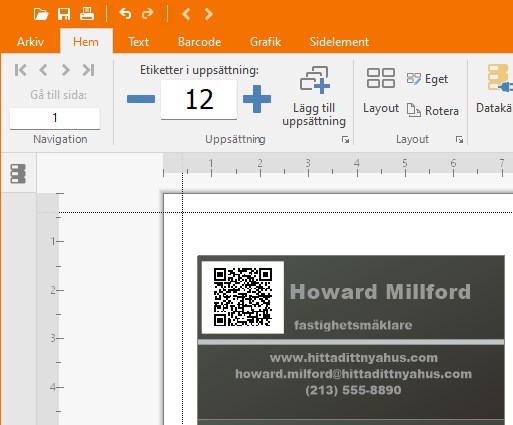Expand Uppsättning group dialog launcher
This screenshot has height=425, width=513.
click(x=345, y=140)
